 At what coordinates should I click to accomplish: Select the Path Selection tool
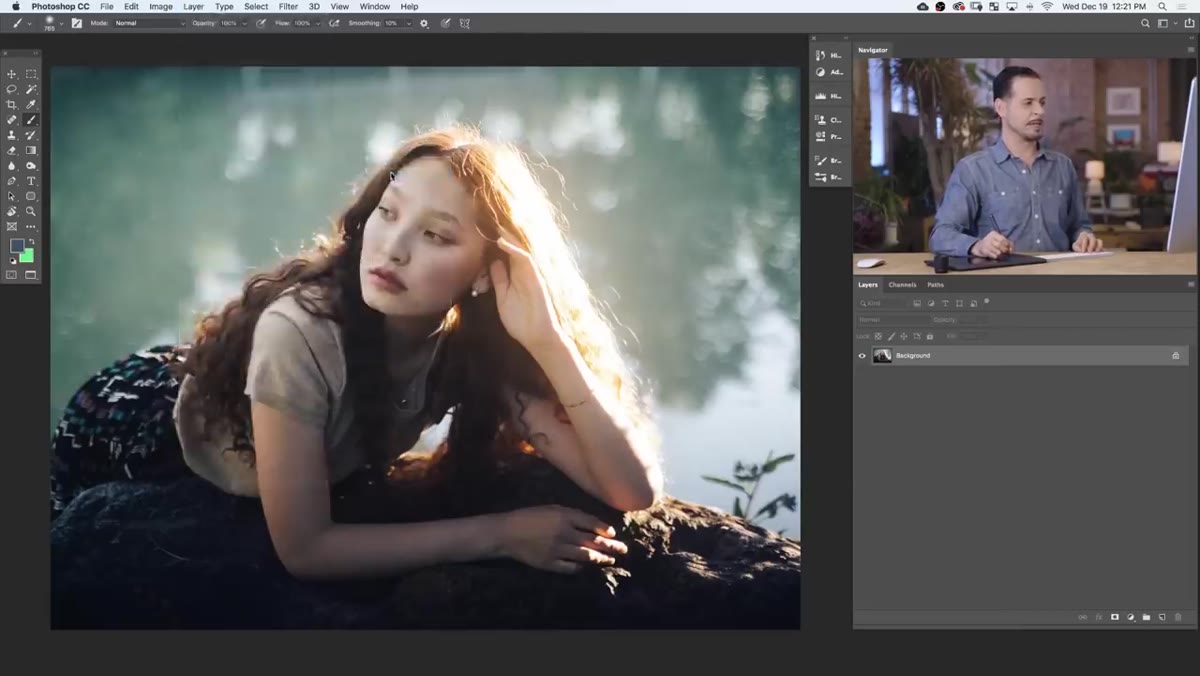point(12,196)
